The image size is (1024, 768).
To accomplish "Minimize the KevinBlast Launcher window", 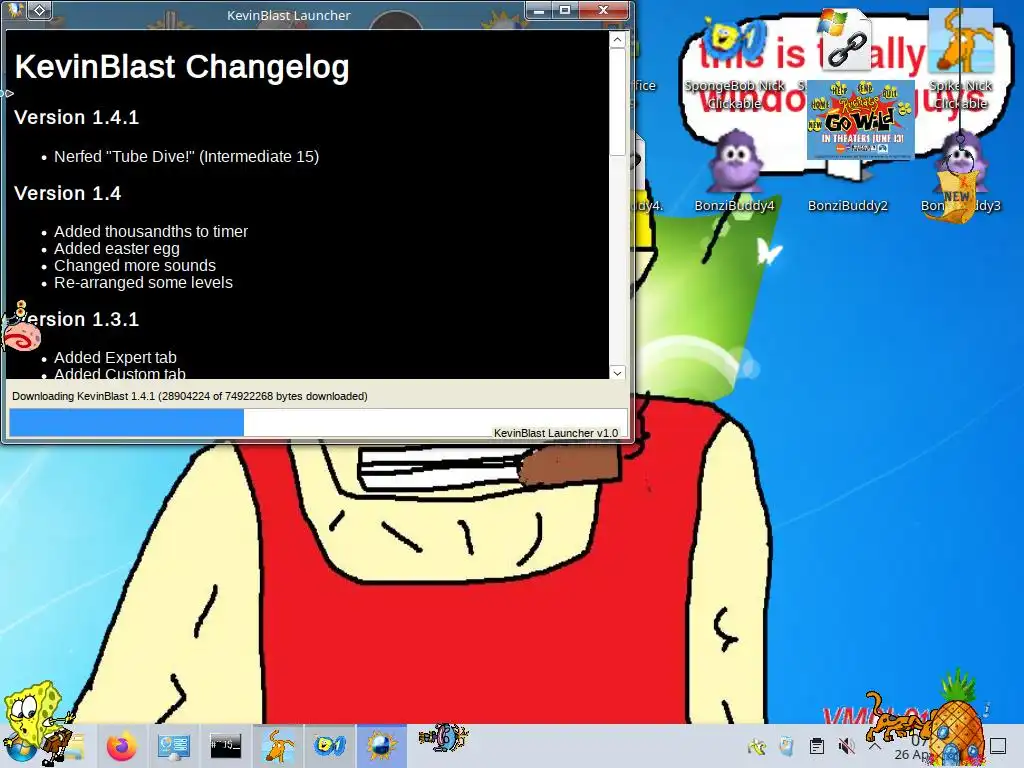I will click(x=539, y=10).
